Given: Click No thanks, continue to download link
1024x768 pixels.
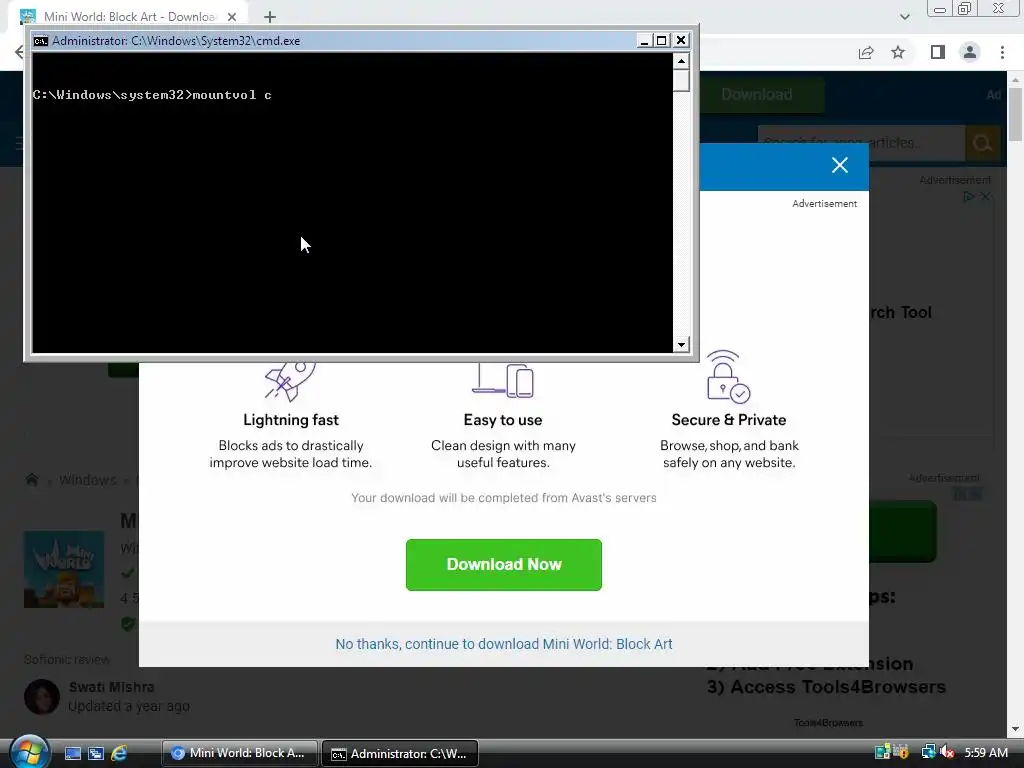Looking at the screenshot, I should pyautogui.click(x=504, y=644).
